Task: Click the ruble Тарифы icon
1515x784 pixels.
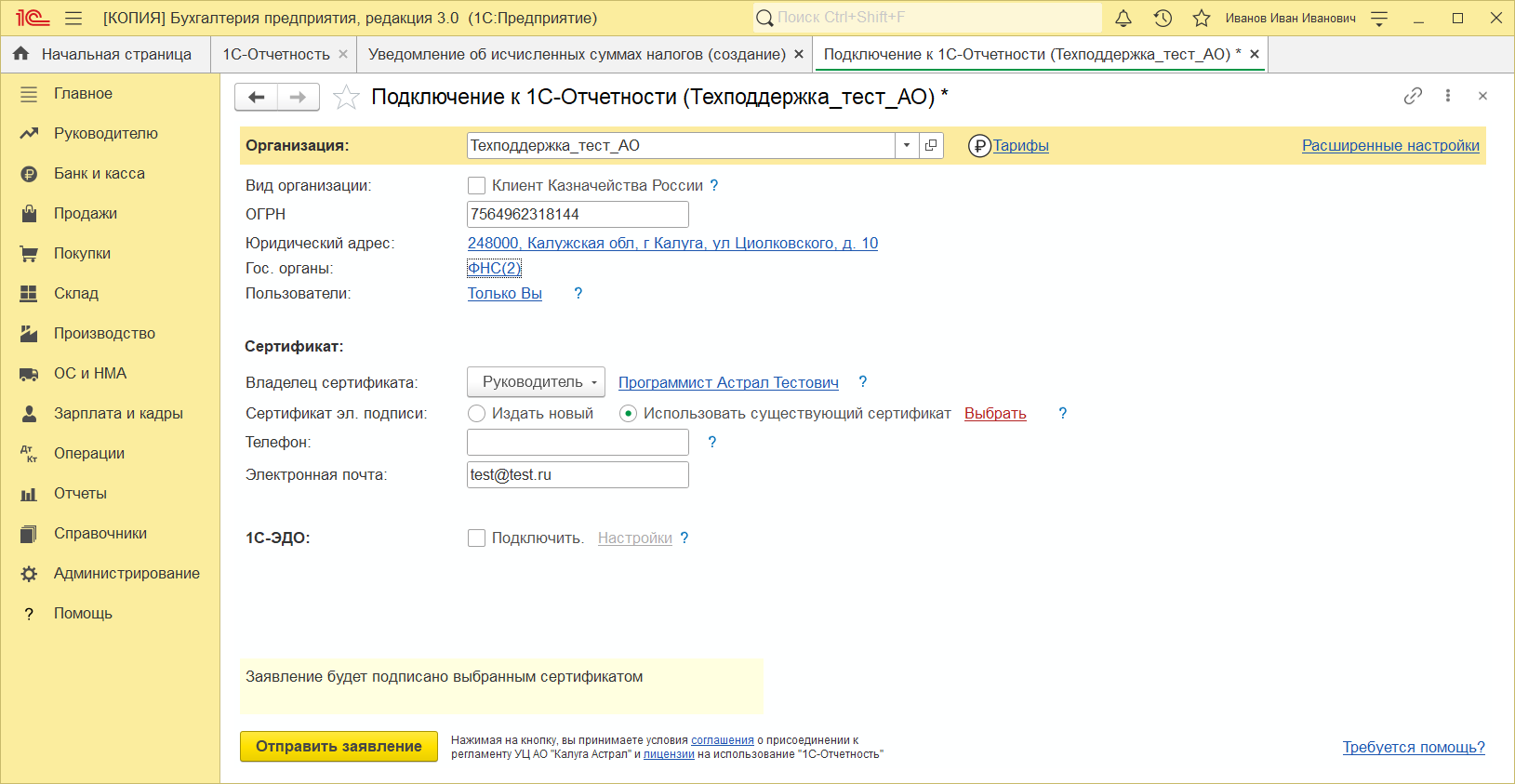Action: coord(979,146)
